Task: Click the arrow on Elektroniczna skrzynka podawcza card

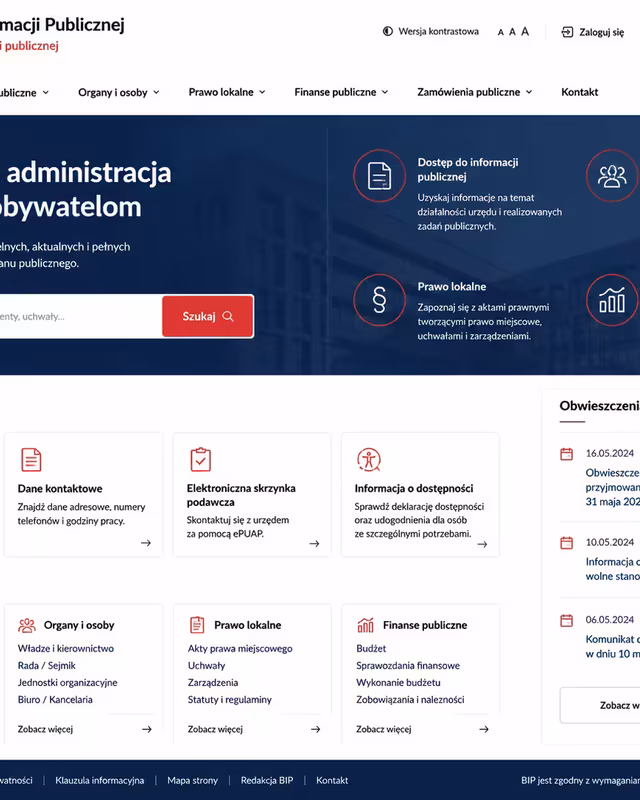Action: (x=314, y=544)
